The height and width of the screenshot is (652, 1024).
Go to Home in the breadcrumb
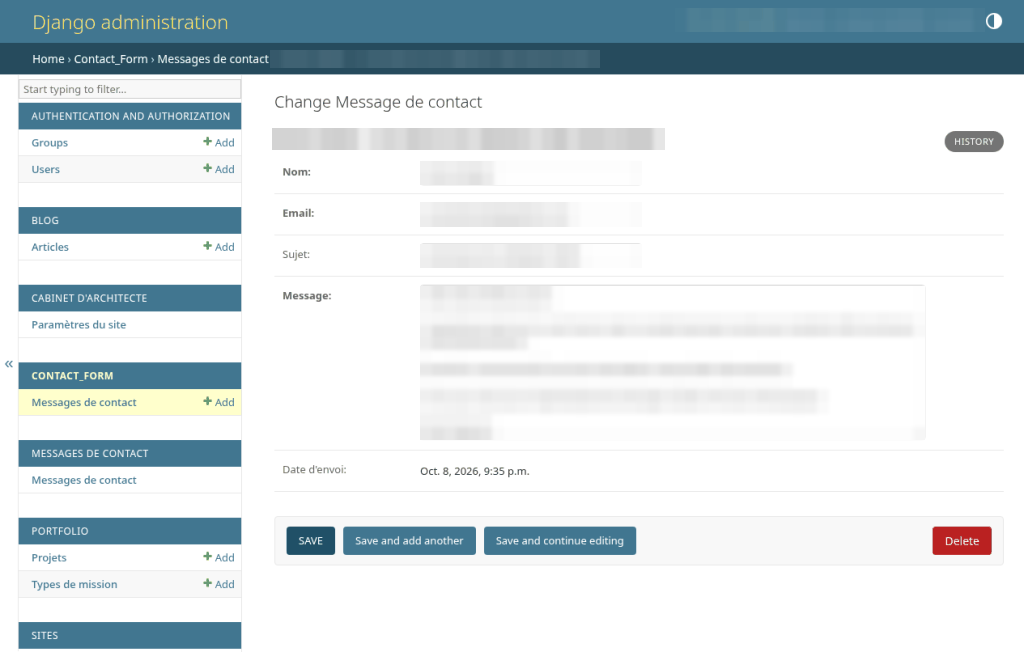point(48,59)
